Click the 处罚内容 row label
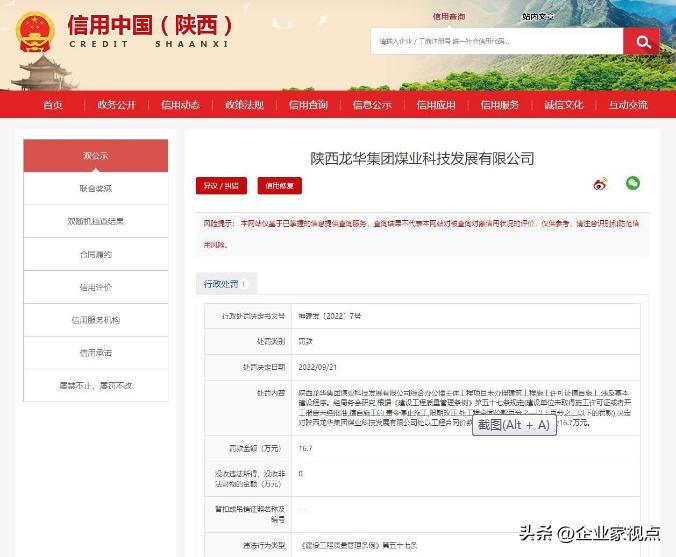 click(271, 393)
